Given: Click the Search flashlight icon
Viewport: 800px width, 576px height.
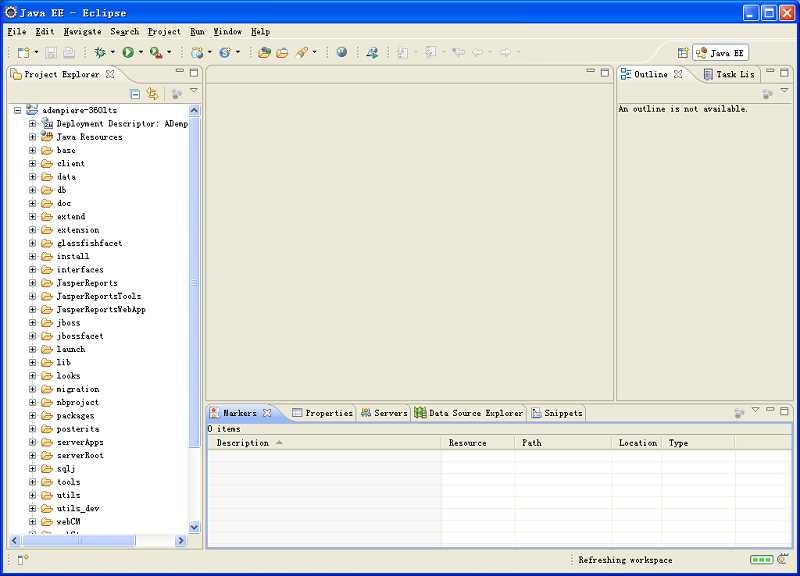Looking at the screenshot, I should click(x=302, y=52).
